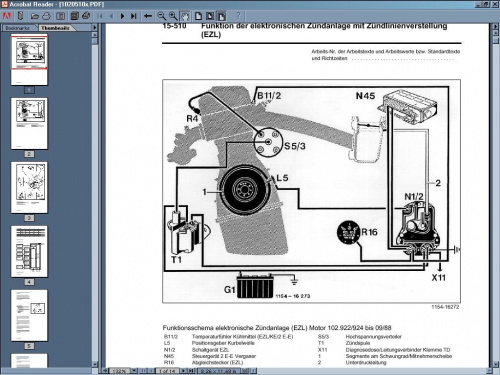Click the Print icon in toolbar

pos(46,16)
